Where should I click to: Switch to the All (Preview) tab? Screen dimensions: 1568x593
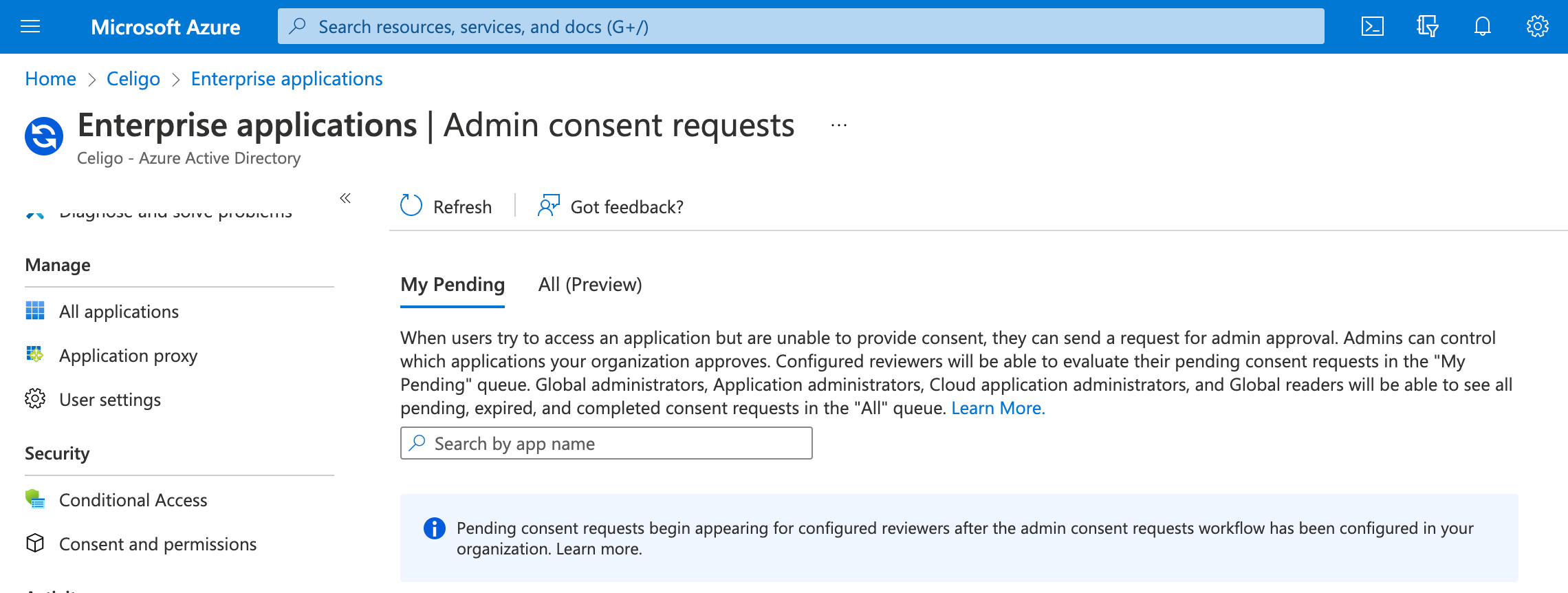tap(590, 285)
